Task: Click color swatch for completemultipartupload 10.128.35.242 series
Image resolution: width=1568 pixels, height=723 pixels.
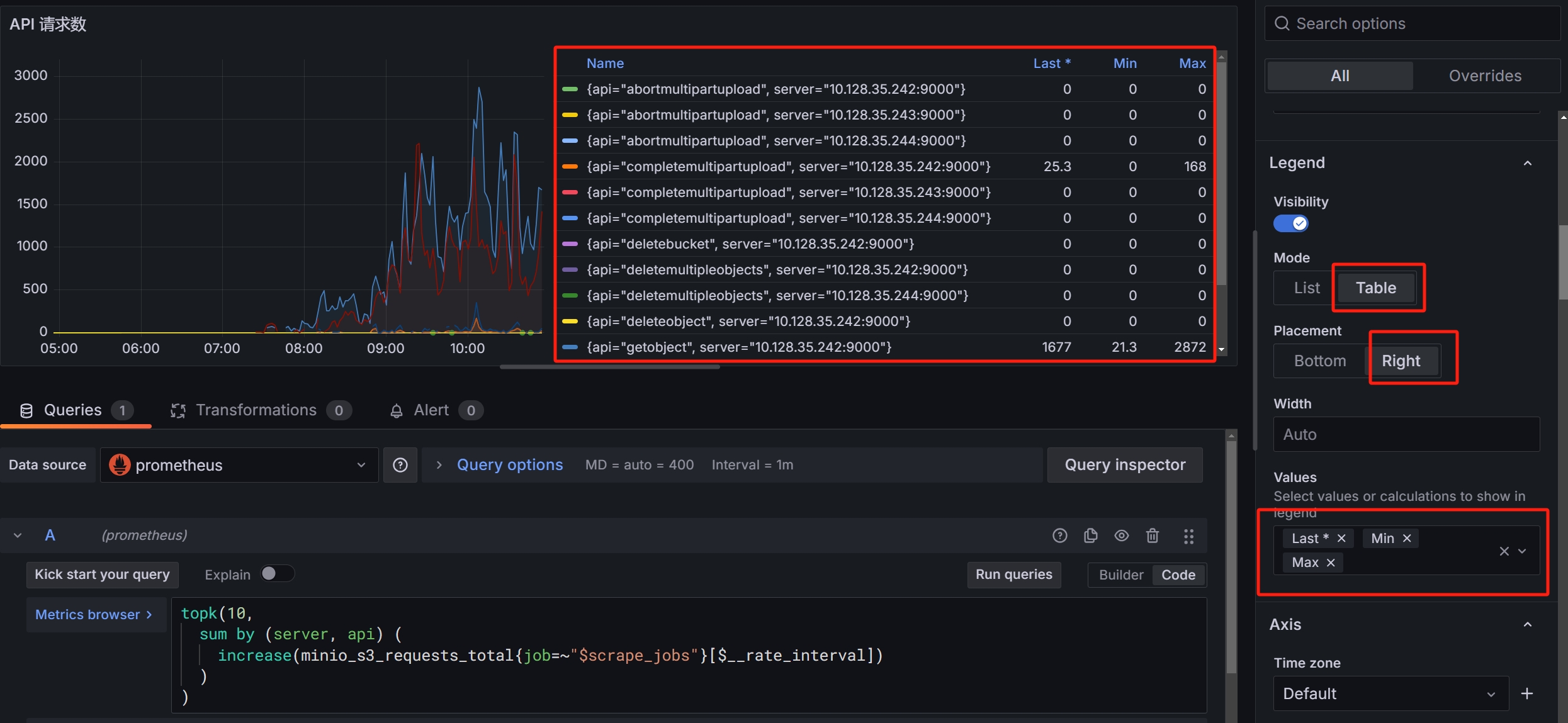Action: click(x=570, y=167)
